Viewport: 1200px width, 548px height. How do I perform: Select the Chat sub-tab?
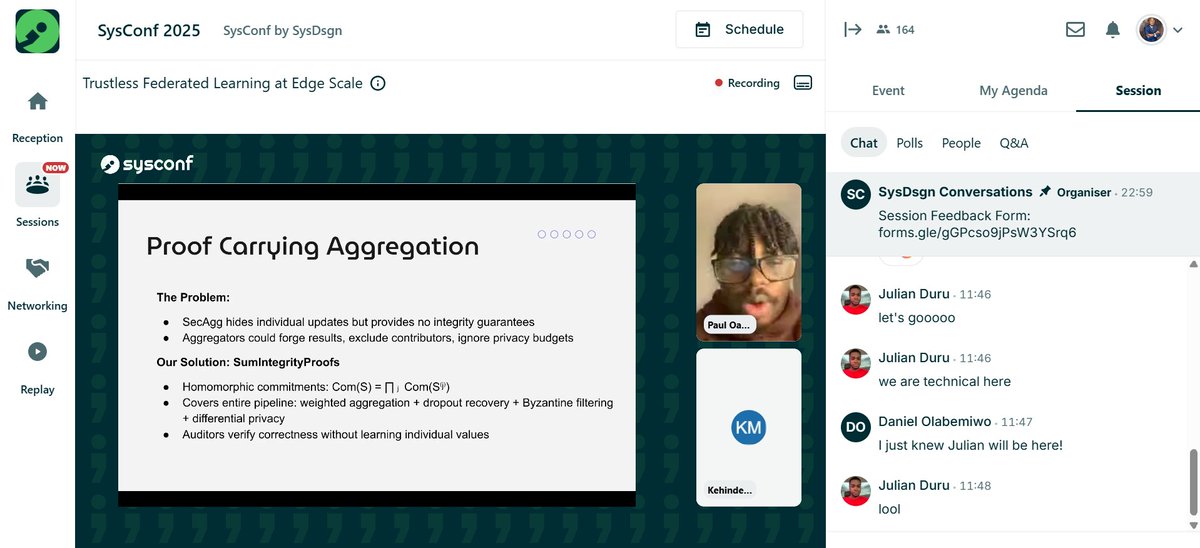864,143
